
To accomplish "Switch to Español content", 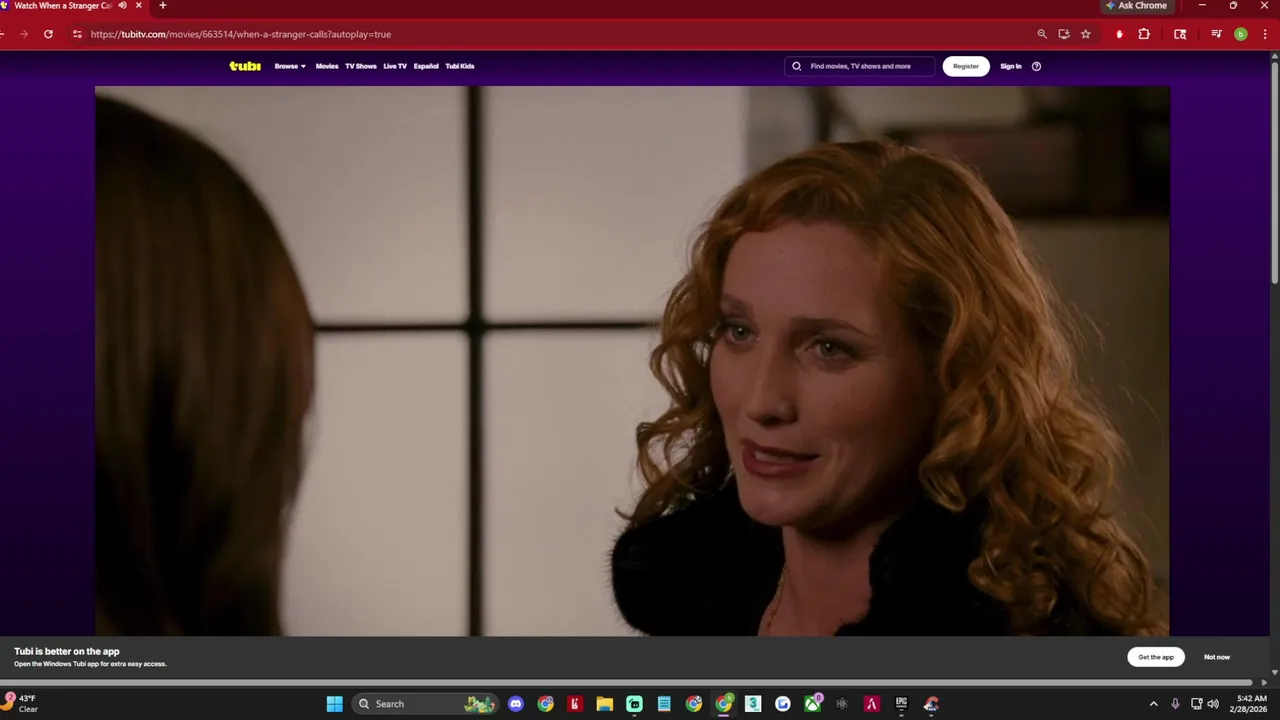I will [x=426, y=66].
